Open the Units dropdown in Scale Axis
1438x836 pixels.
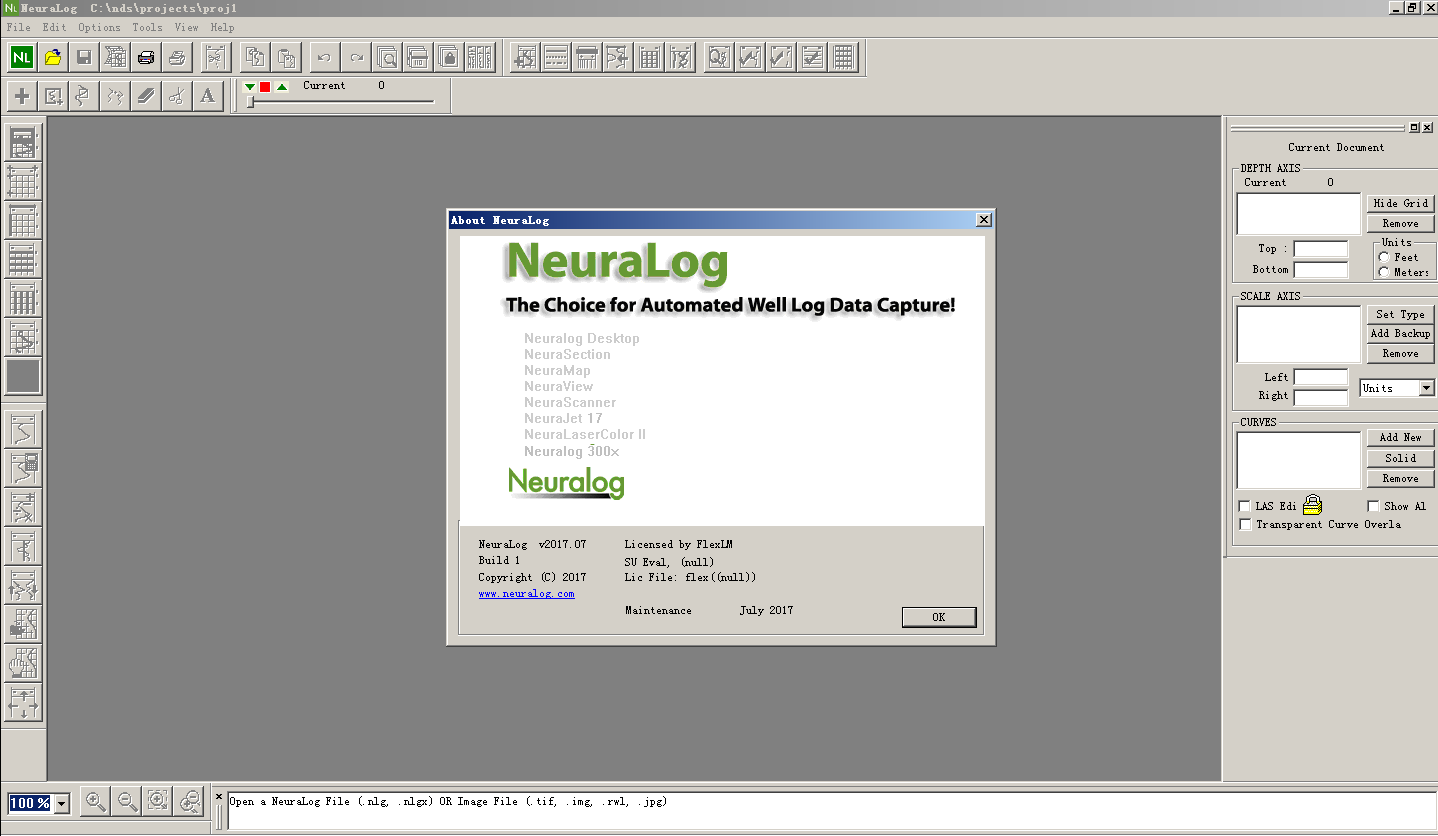click(x=1426, y=388)
